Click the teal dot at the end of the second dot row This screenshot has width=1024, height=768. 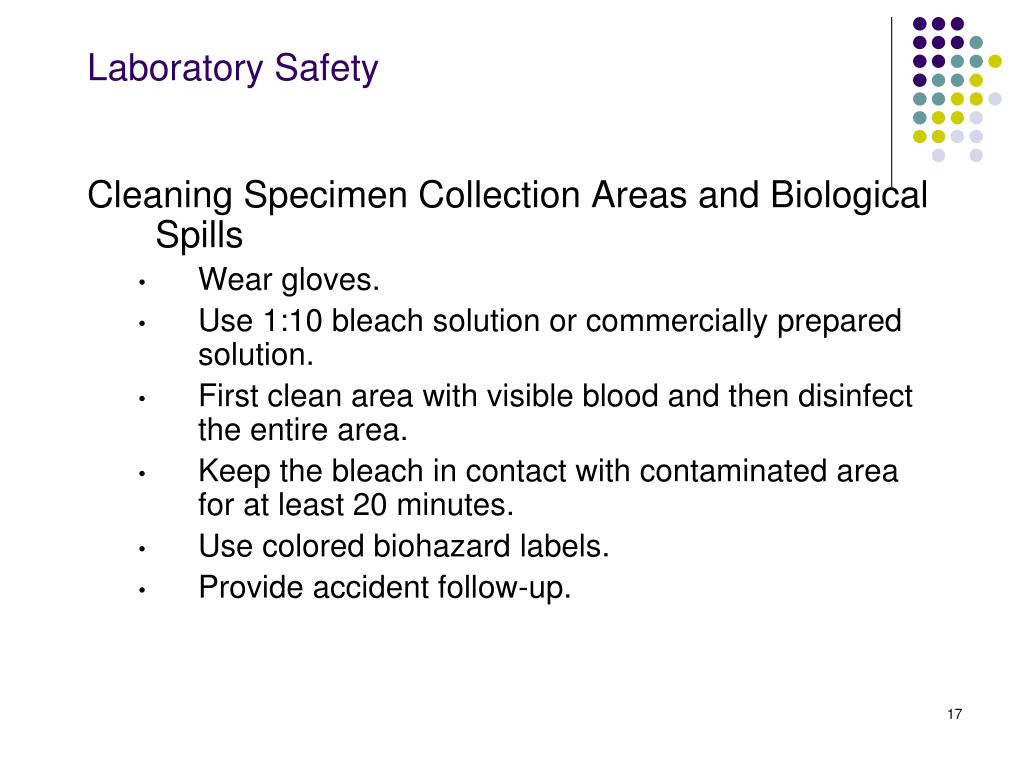click(x=976, y=42)
